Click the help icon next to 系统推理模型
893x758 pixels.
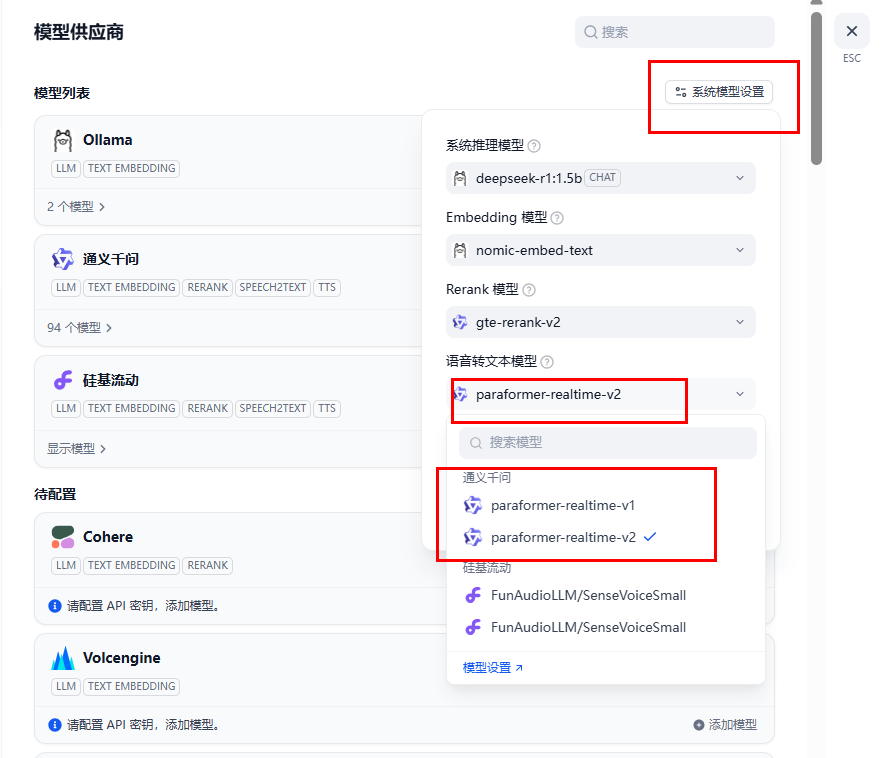534,146
